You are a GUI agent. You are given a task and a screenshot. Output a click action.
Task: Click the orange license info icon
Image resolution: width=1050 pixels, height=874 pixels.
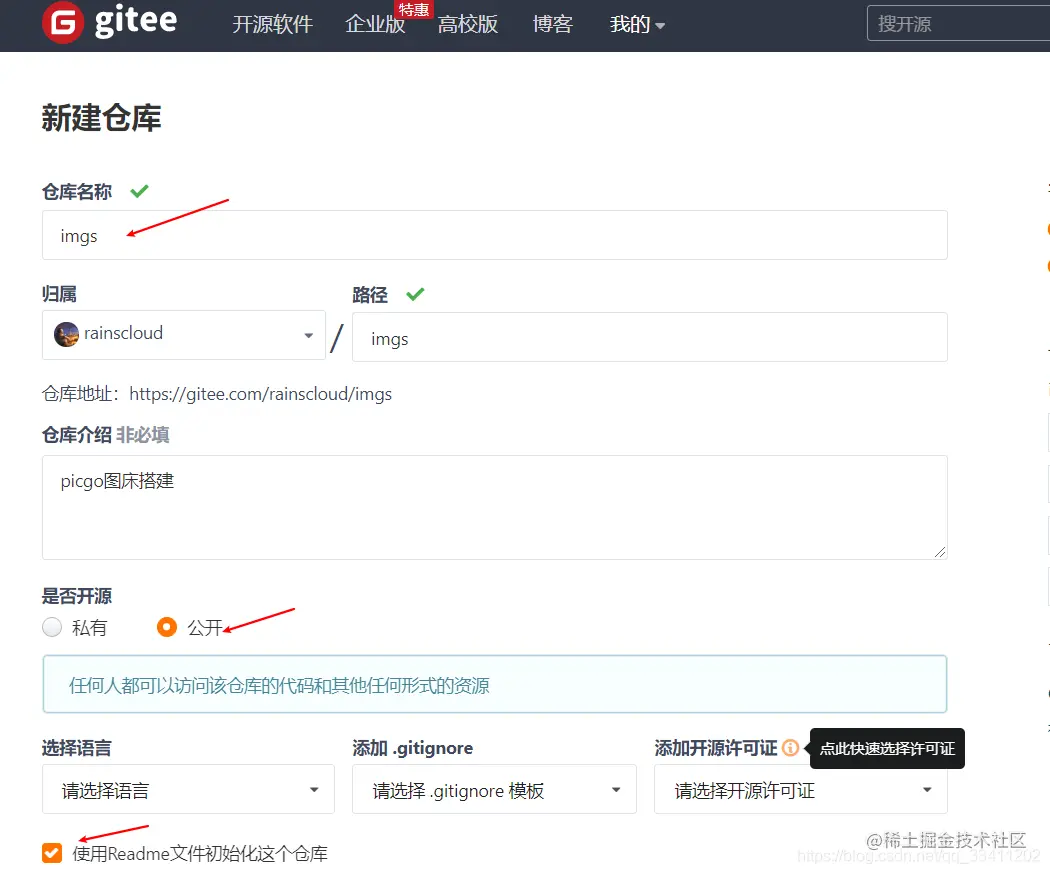pyautogui.click(x=790, y=747)
